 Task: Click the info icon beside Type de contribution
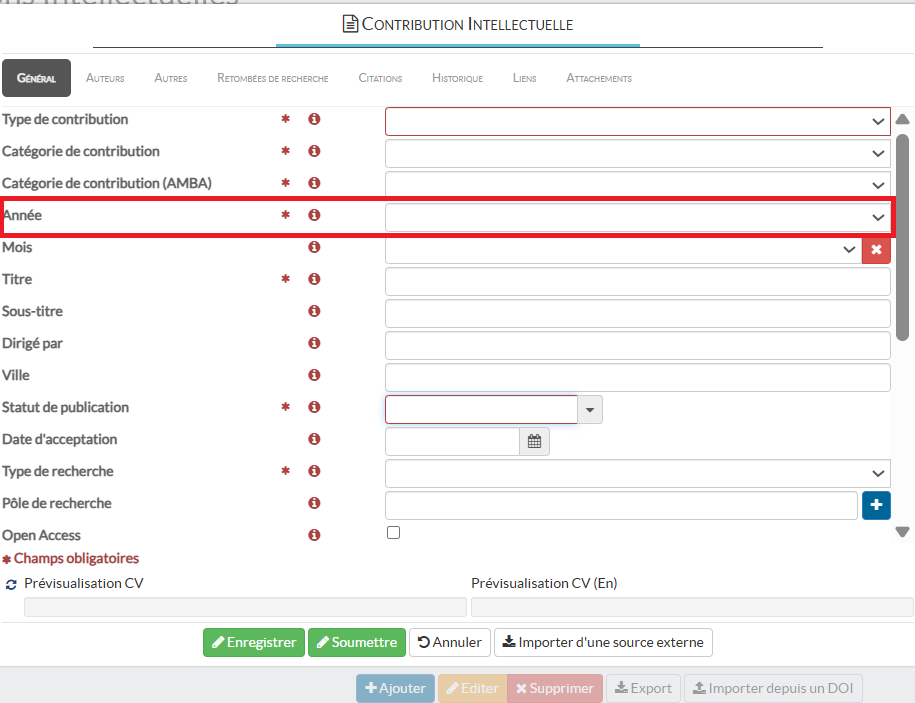coord(314,119)
